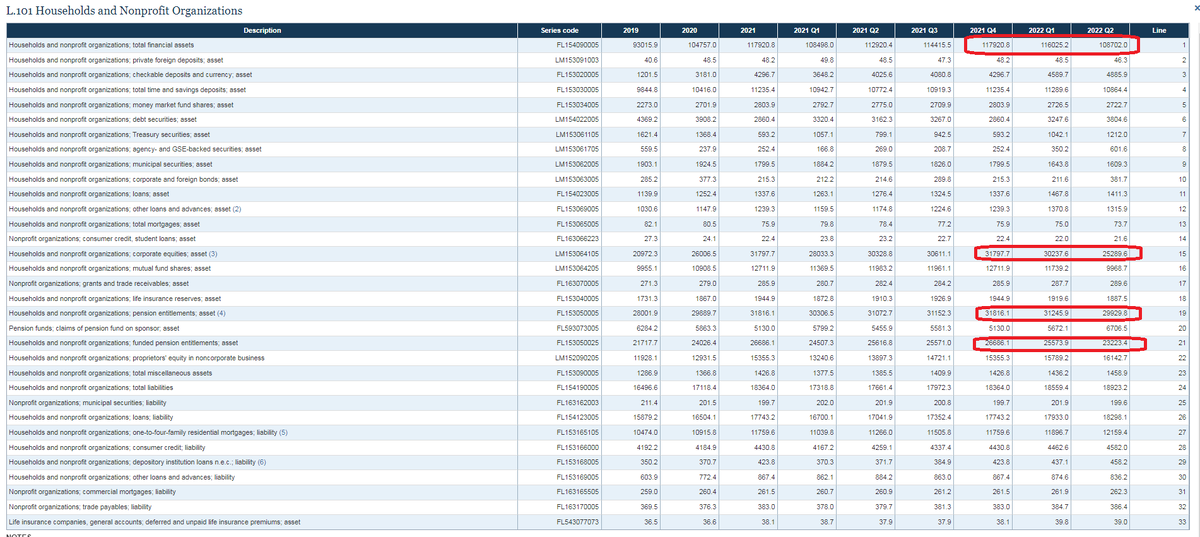Open footnote (2) link on other loans row
This screenshot has height=537, width=1200.
point(237,207)
